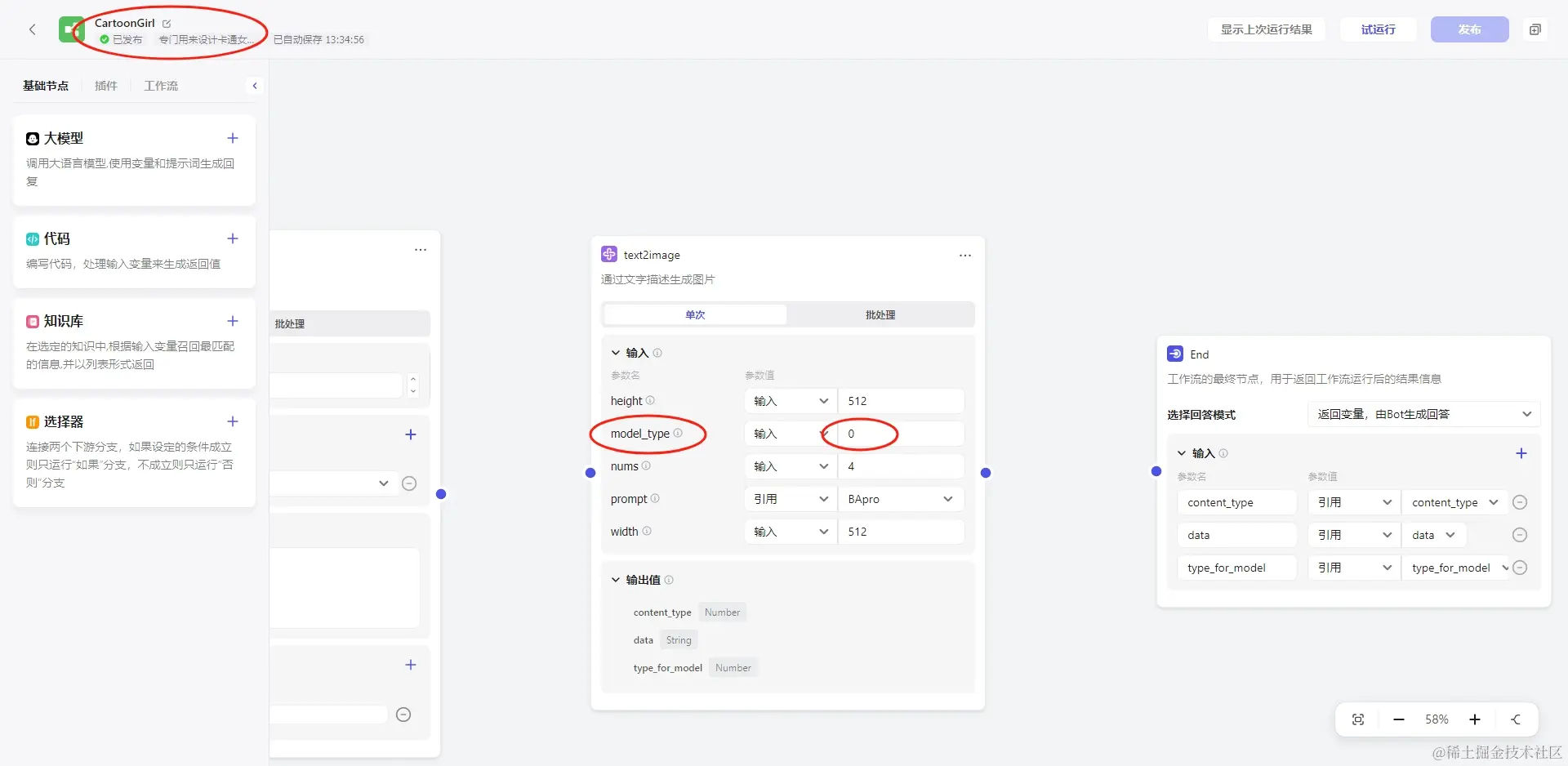
Task: Click the text2image plugin icon
Action: [x=609, y=255]
